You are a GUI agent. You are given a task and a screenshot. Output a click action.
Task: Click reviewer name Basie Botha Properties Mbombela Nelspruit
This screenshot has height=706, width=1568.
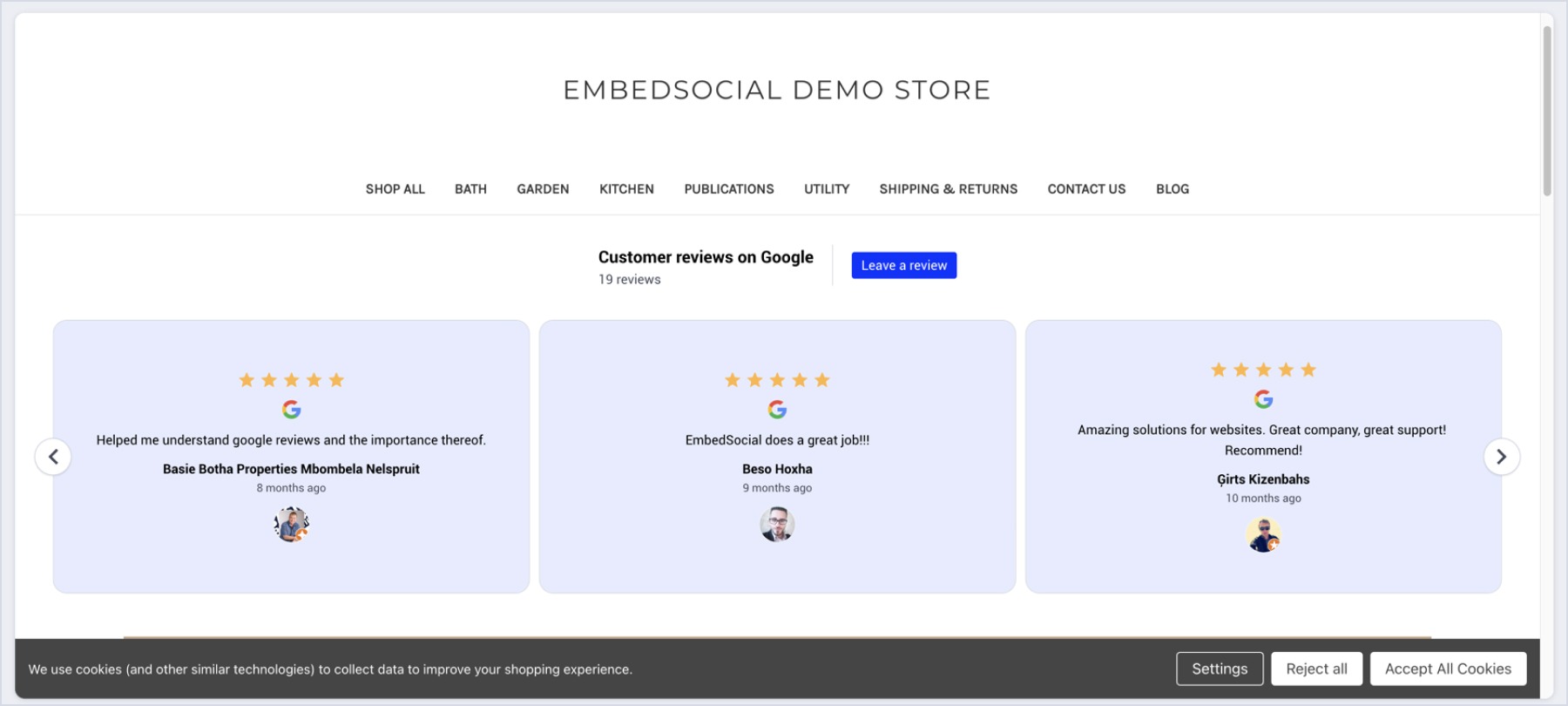pos(291,469)
